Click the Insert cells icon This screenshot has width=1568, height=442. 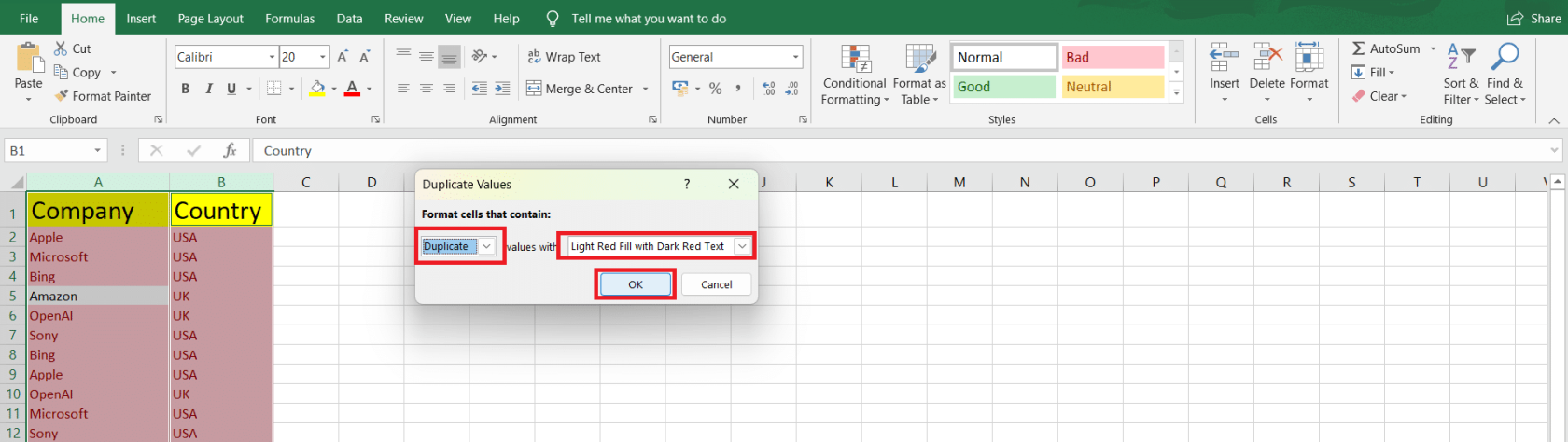click(1224, 58)
